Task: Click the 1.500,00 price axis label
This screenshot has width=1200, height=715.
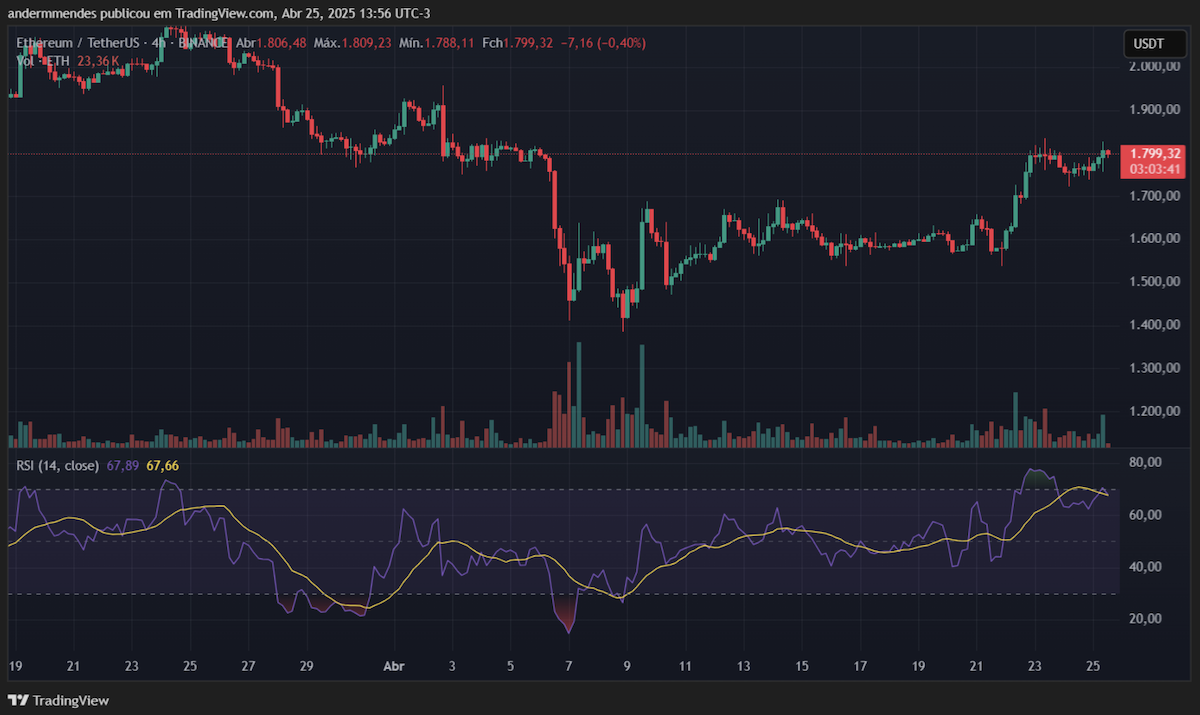Action: pos(1154,282)
